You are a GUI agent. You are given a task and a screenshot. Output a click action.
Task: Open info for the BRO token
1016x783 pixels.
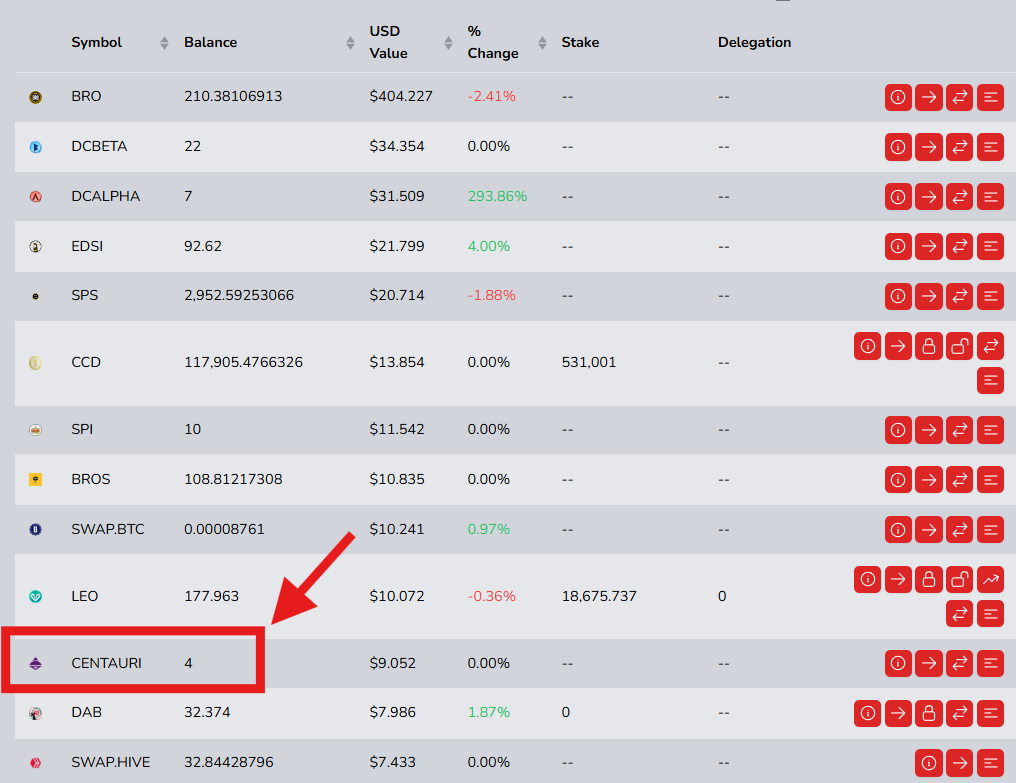pos(898,97)
